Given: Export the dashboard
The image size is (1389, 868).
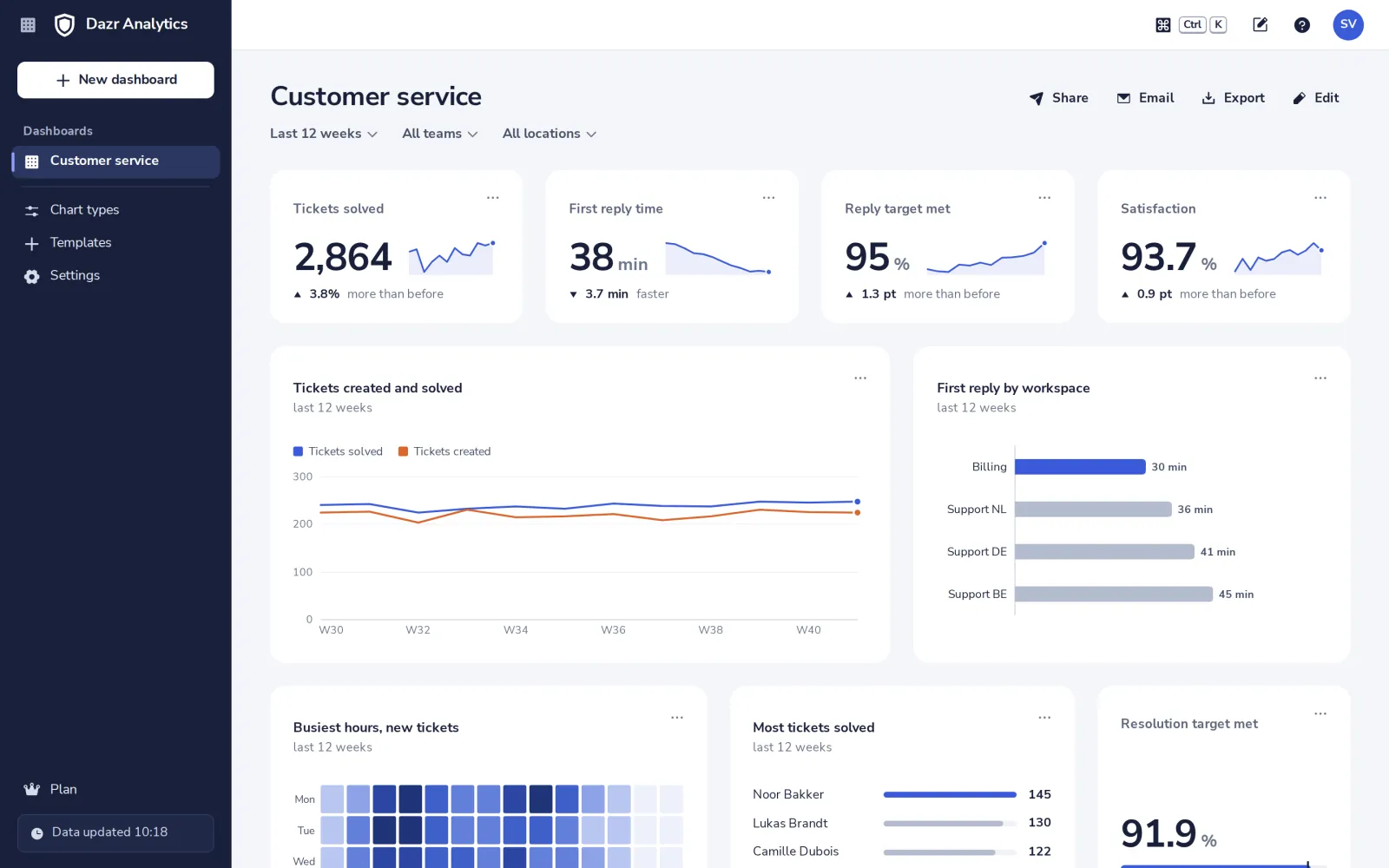Looking at the screenshot, I should coord(1233,98).
